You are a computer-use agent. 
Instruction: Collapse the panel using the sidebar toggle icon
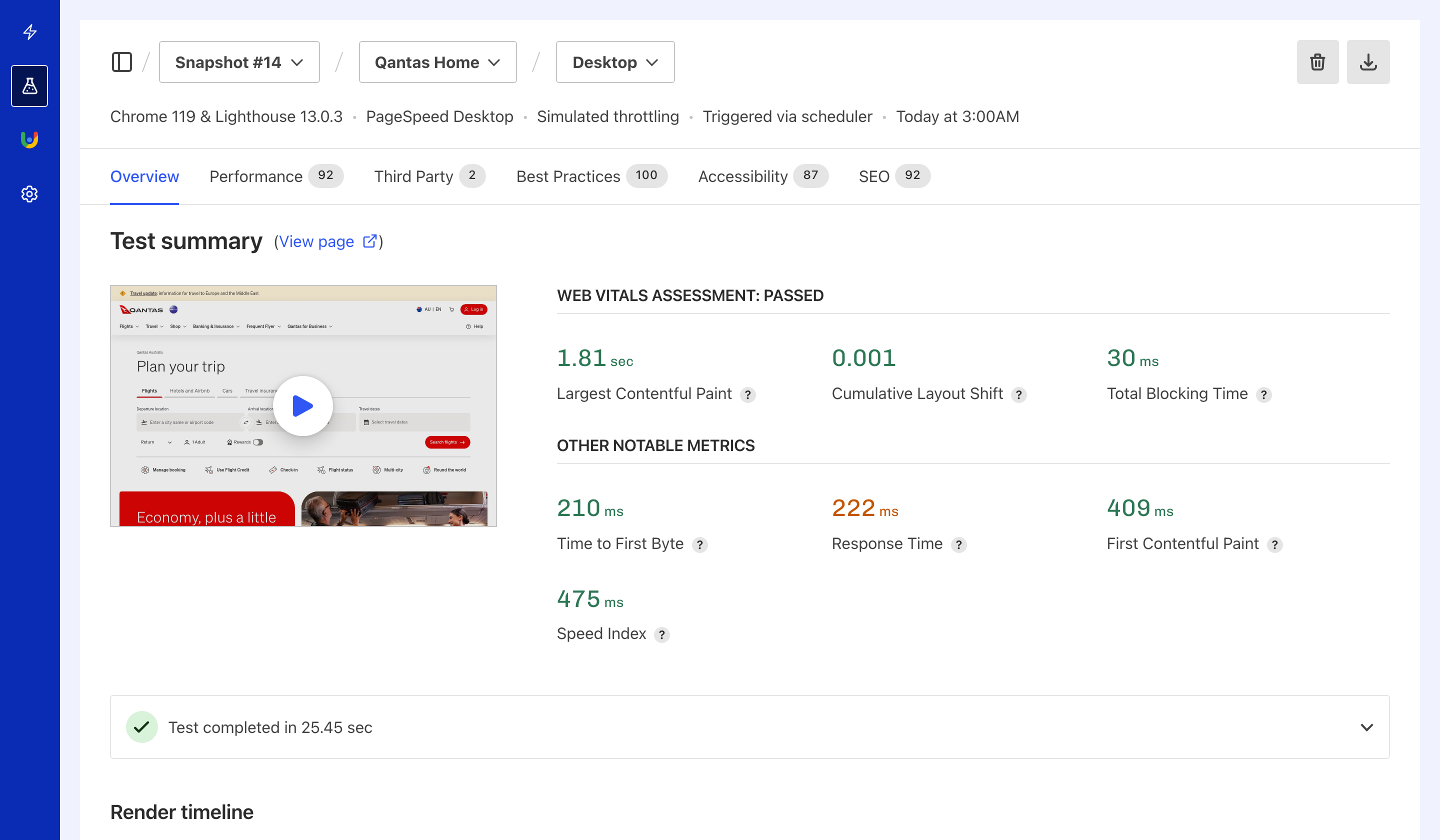pyautogui.click(x=121, y=61)
